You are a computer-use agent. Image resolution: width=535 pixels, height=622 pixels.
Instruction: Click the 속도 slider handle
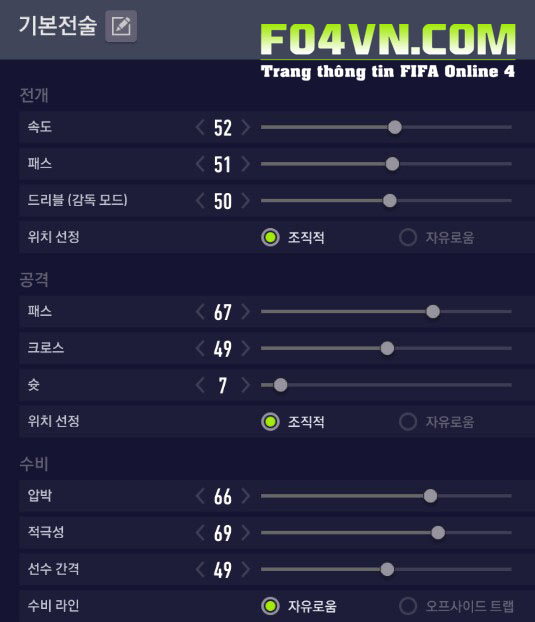tap(395, 127)
